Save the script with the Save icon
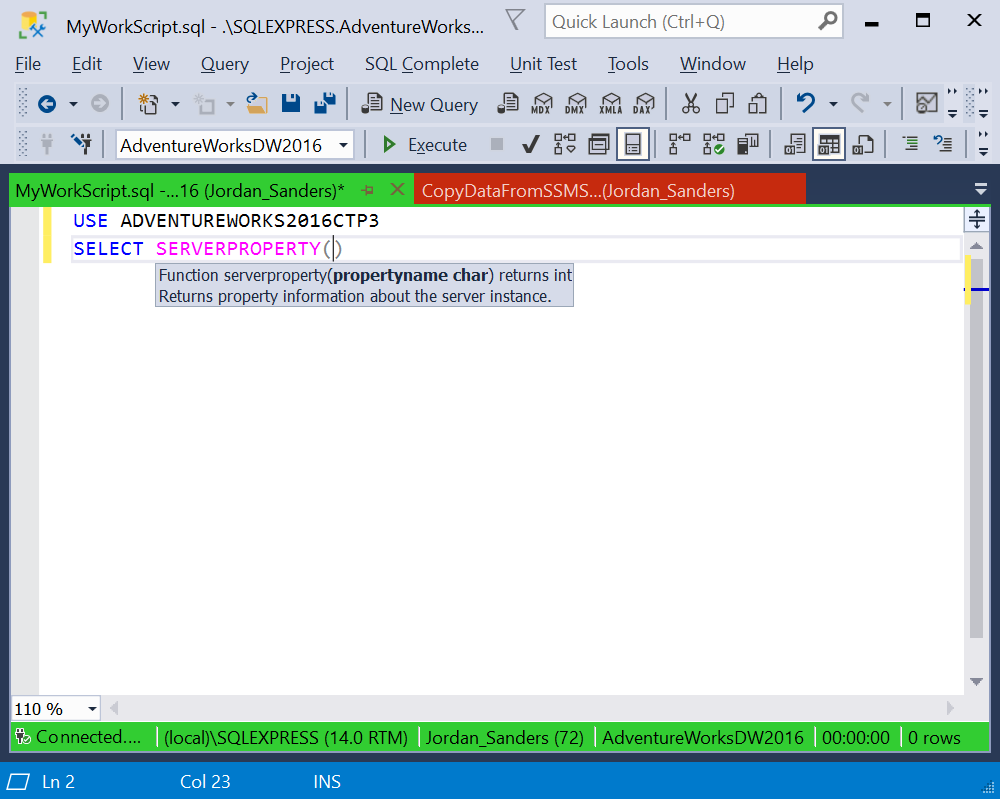Viewport: 1000px width, 799px height. pos(291,103)
